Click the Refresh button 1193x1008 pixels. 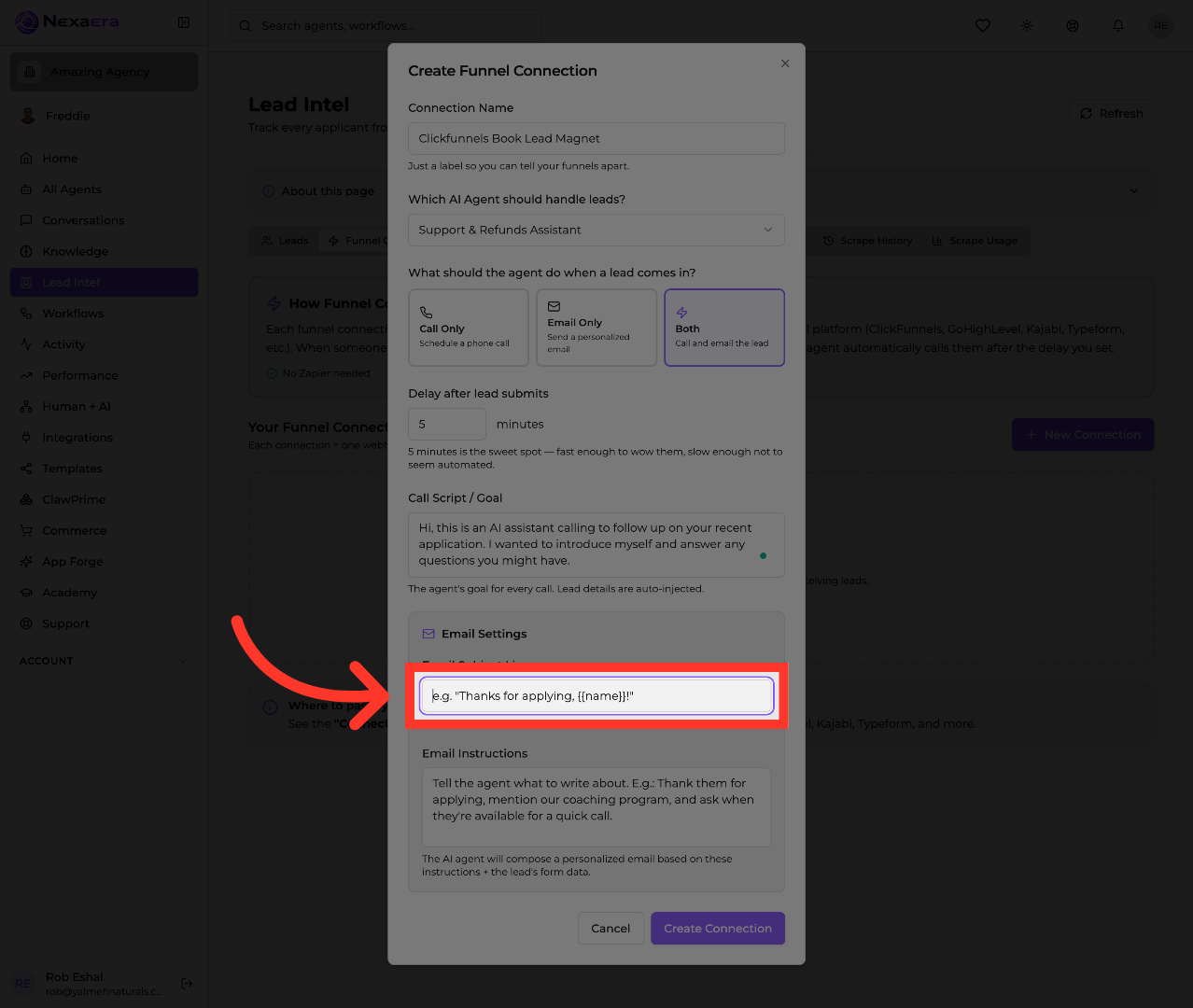1111,114
